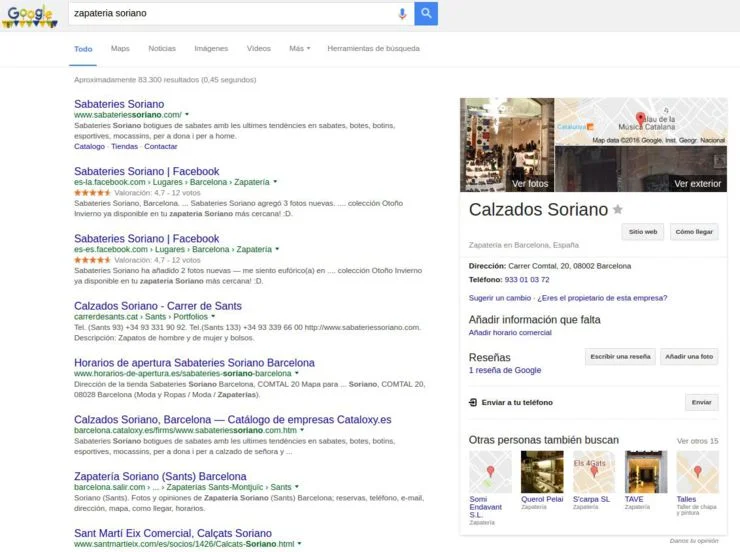Open Ver exterior street view image

pyautogui.click(x=641, y=169)
